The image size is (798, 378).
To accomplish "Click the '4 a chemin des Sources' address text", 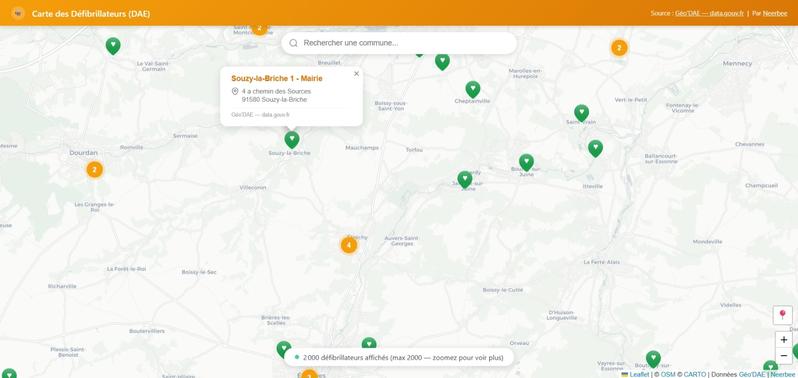I will point(276,92).
